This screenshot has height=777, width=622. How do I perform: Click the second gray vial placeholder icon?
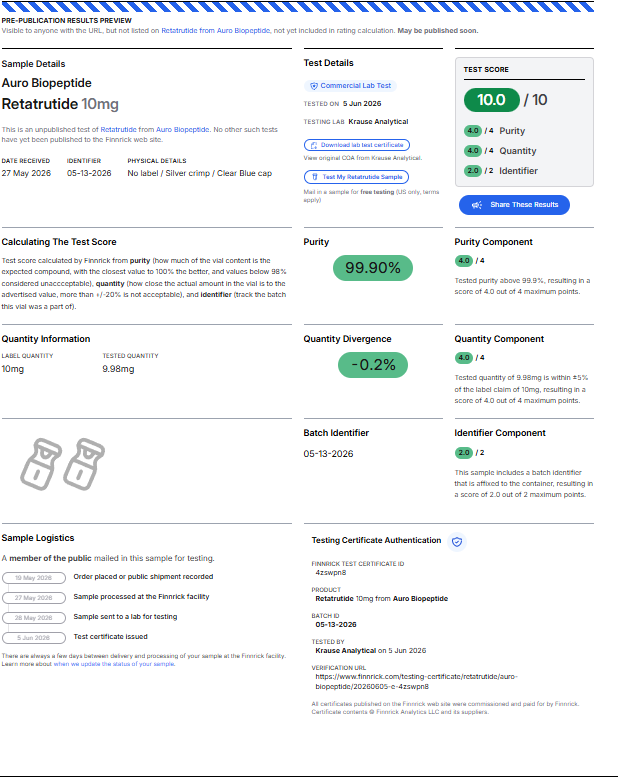point(84,464)
